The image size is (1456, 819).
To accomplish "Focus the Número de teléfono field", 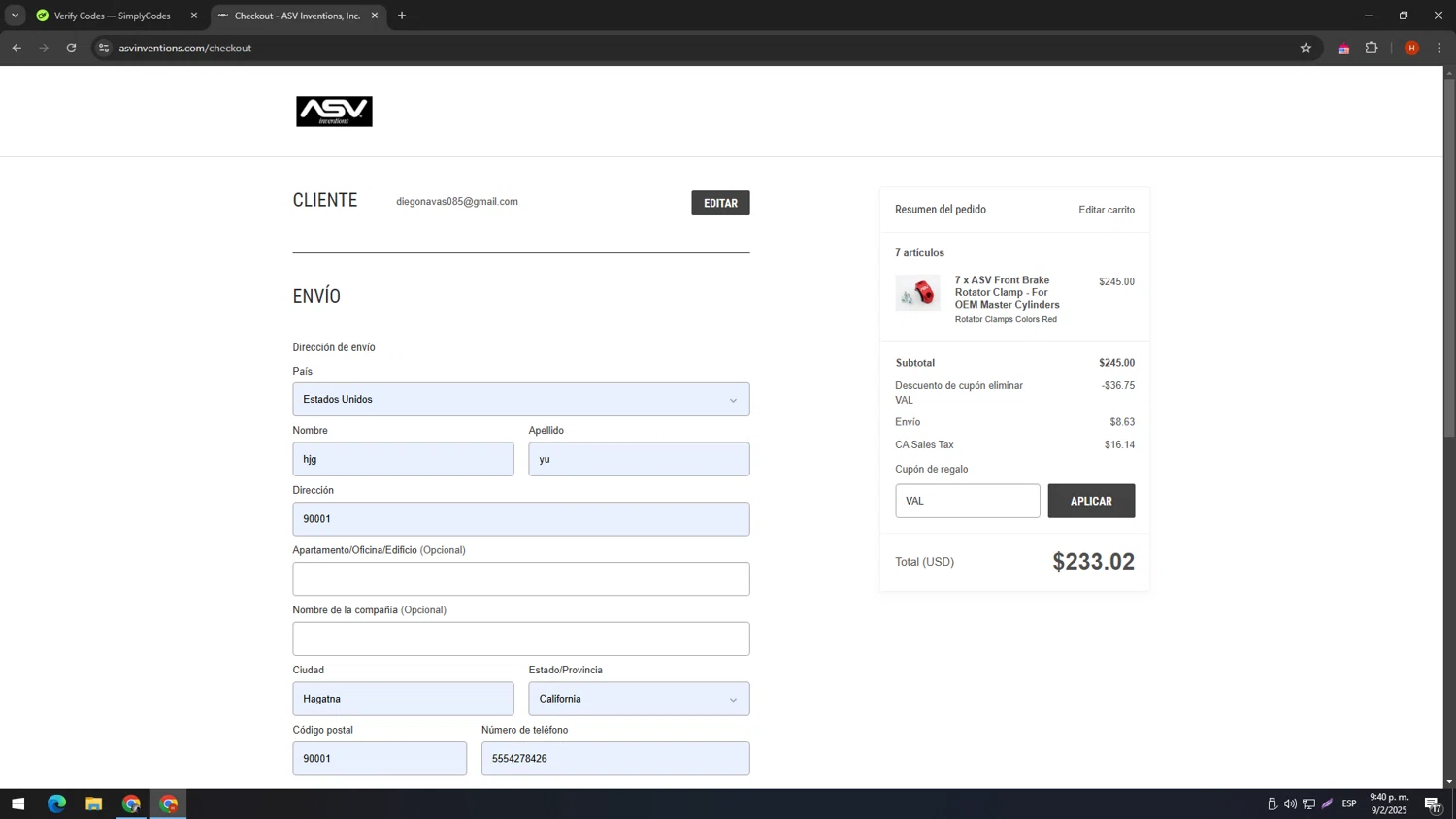I will 615,759.
